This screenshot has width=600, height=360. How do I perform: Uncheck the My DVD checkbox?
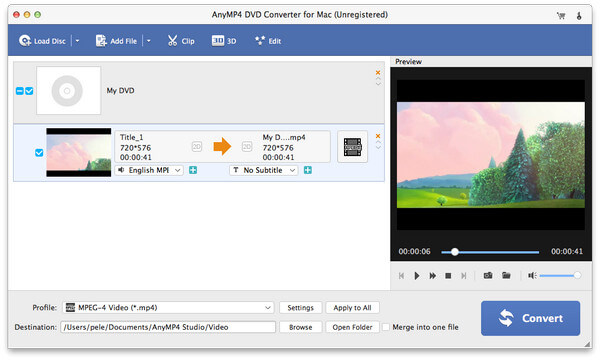pos(29,91)
